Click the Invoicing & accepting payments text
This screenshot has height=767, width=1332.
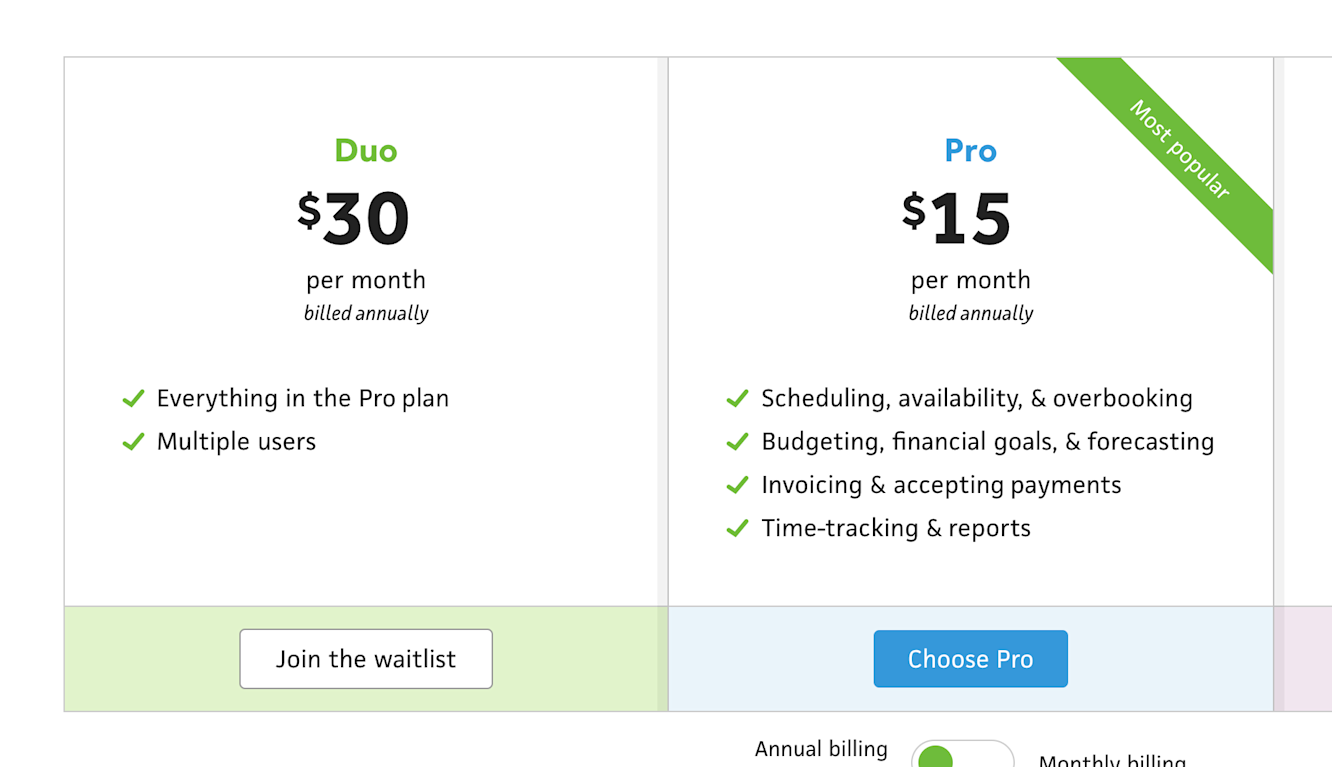coord(941,485)
